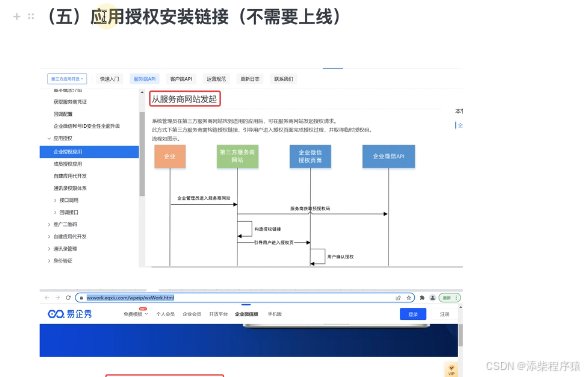Switch to the 服务端API tab

[x=145, y=79]
